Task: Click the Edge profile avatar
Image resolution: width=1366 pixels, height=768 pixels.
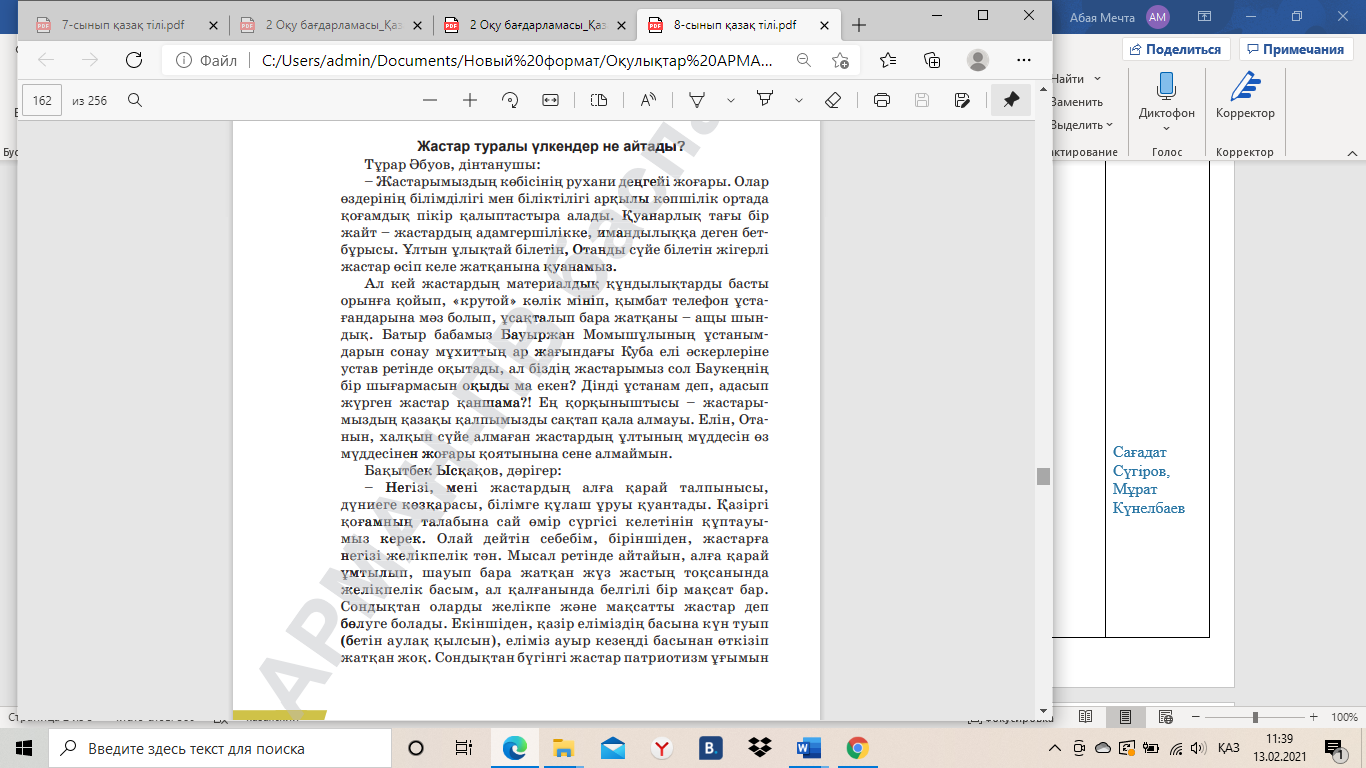Action: click(x=978, y=60)
